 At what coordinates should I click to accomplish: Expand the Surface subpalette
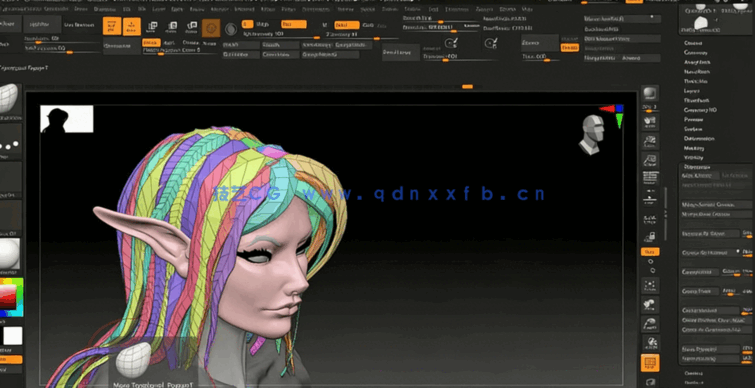click(x=693, y=129)
